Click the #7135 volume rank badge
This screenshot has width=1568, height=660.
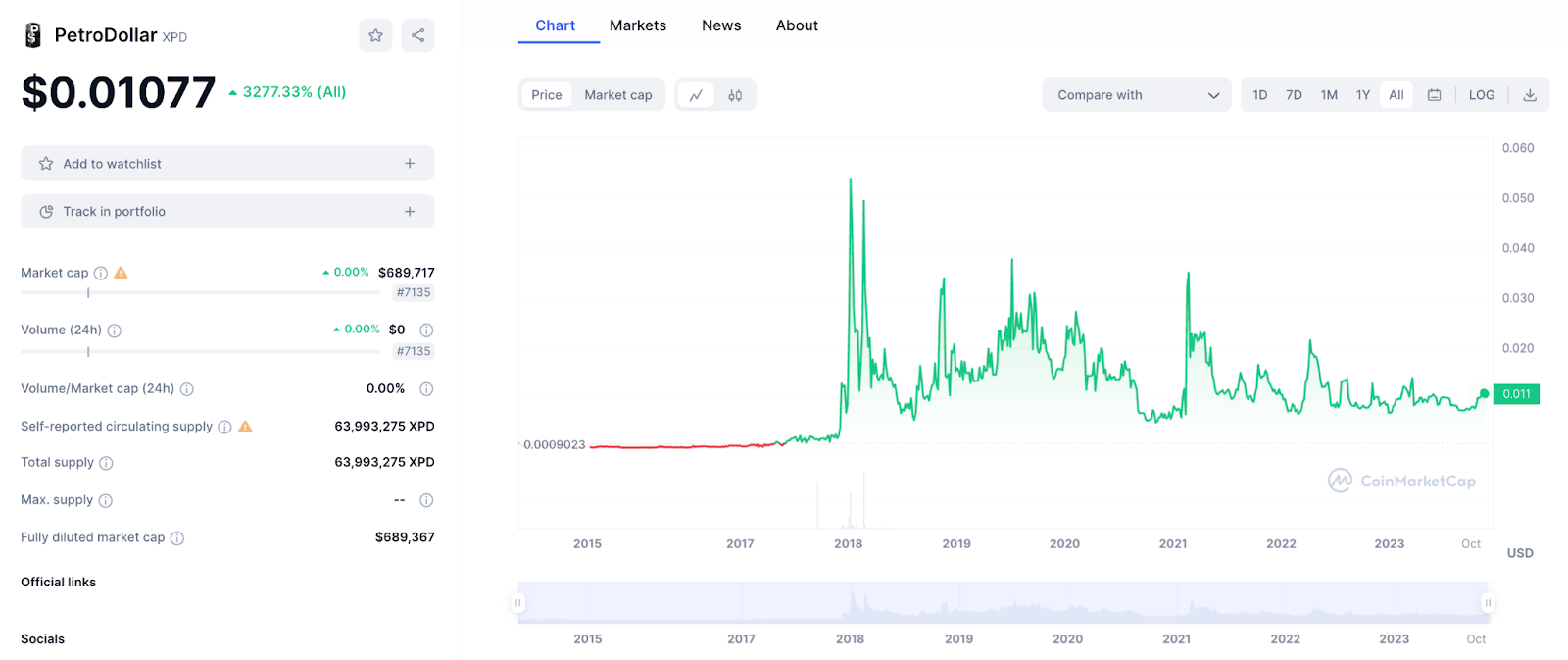pyautogui.click(x=414, y=351)
